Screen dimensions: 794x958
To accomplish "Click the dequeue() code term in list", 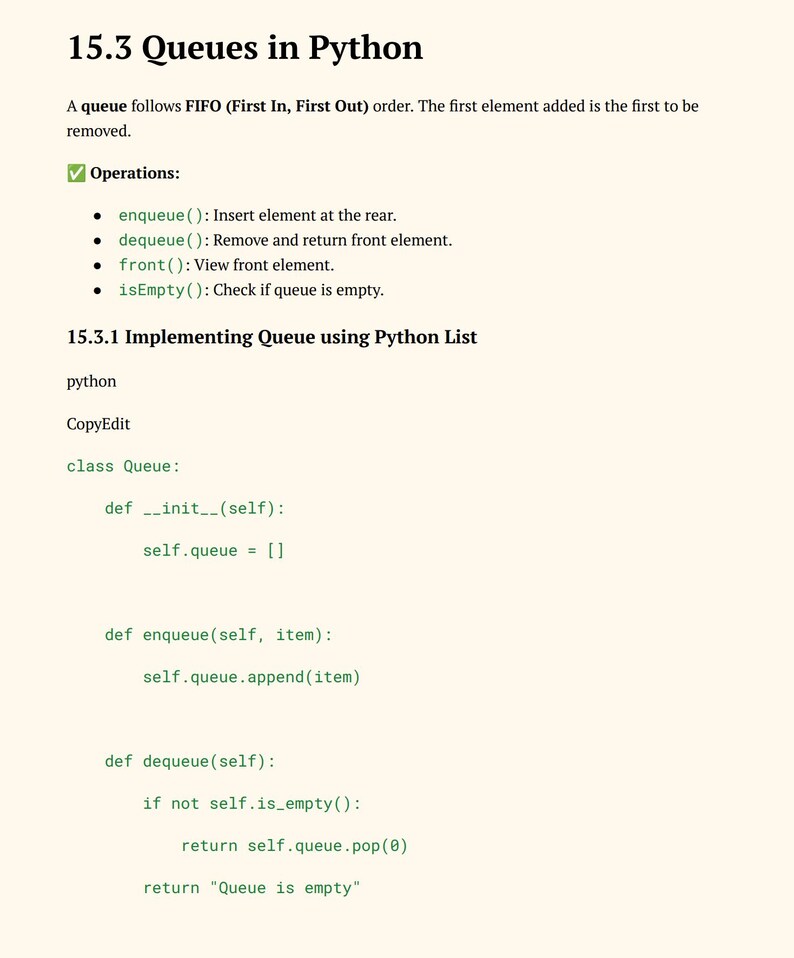I will click(x=161, y=240).
